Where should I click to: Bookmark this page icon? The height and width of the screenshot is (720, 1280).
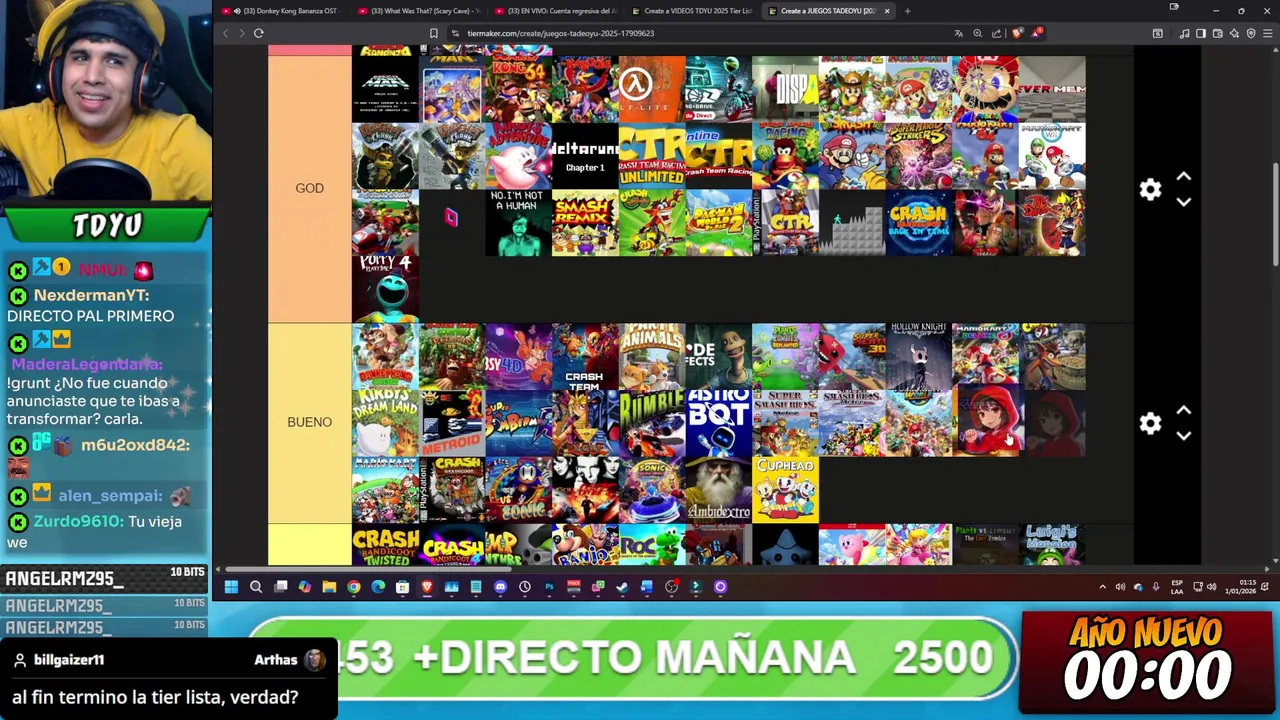point(433,33)
